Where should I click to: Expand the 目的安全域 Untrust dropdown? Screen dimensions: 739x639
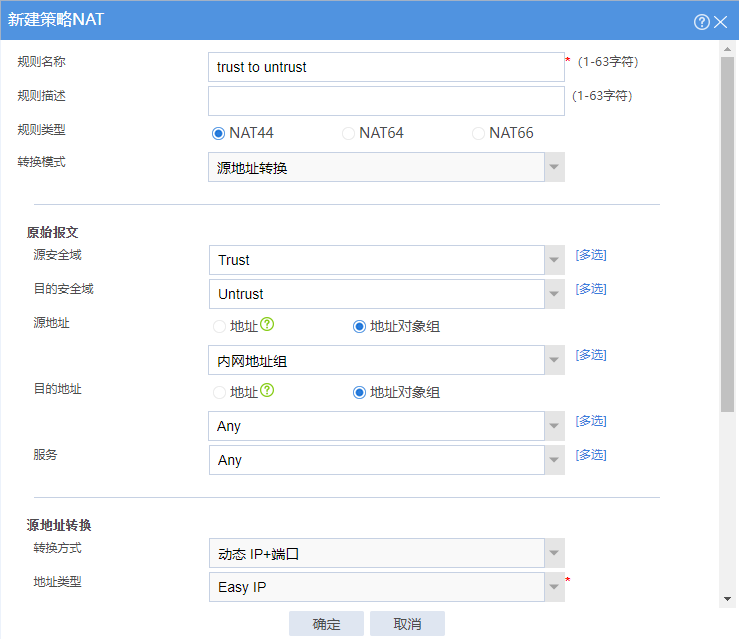tap(554, 294)
